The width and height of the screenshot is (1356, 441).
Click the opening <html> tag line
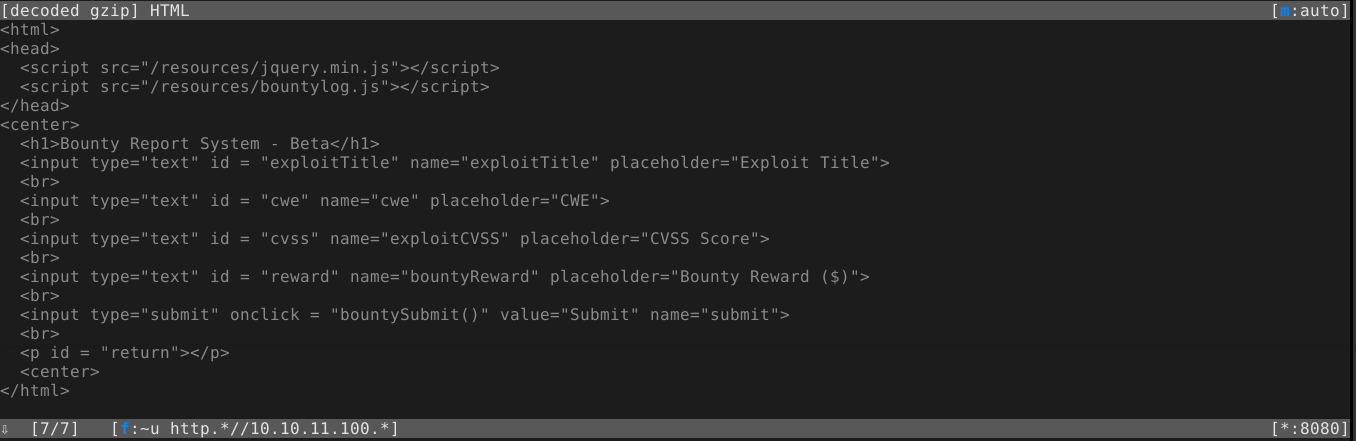30,30
